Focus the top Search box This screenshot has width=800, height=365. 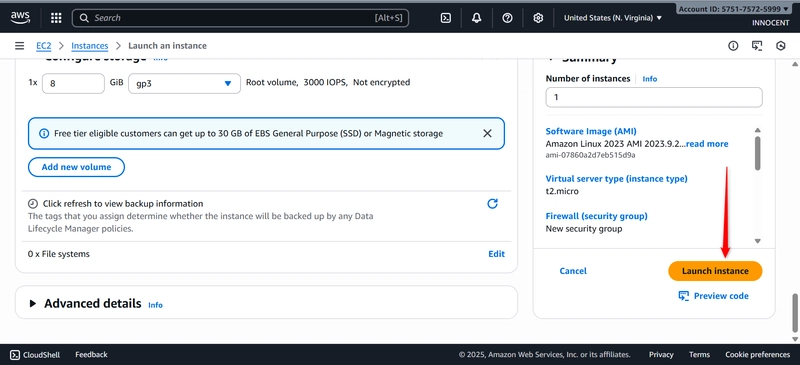point(240,18)
